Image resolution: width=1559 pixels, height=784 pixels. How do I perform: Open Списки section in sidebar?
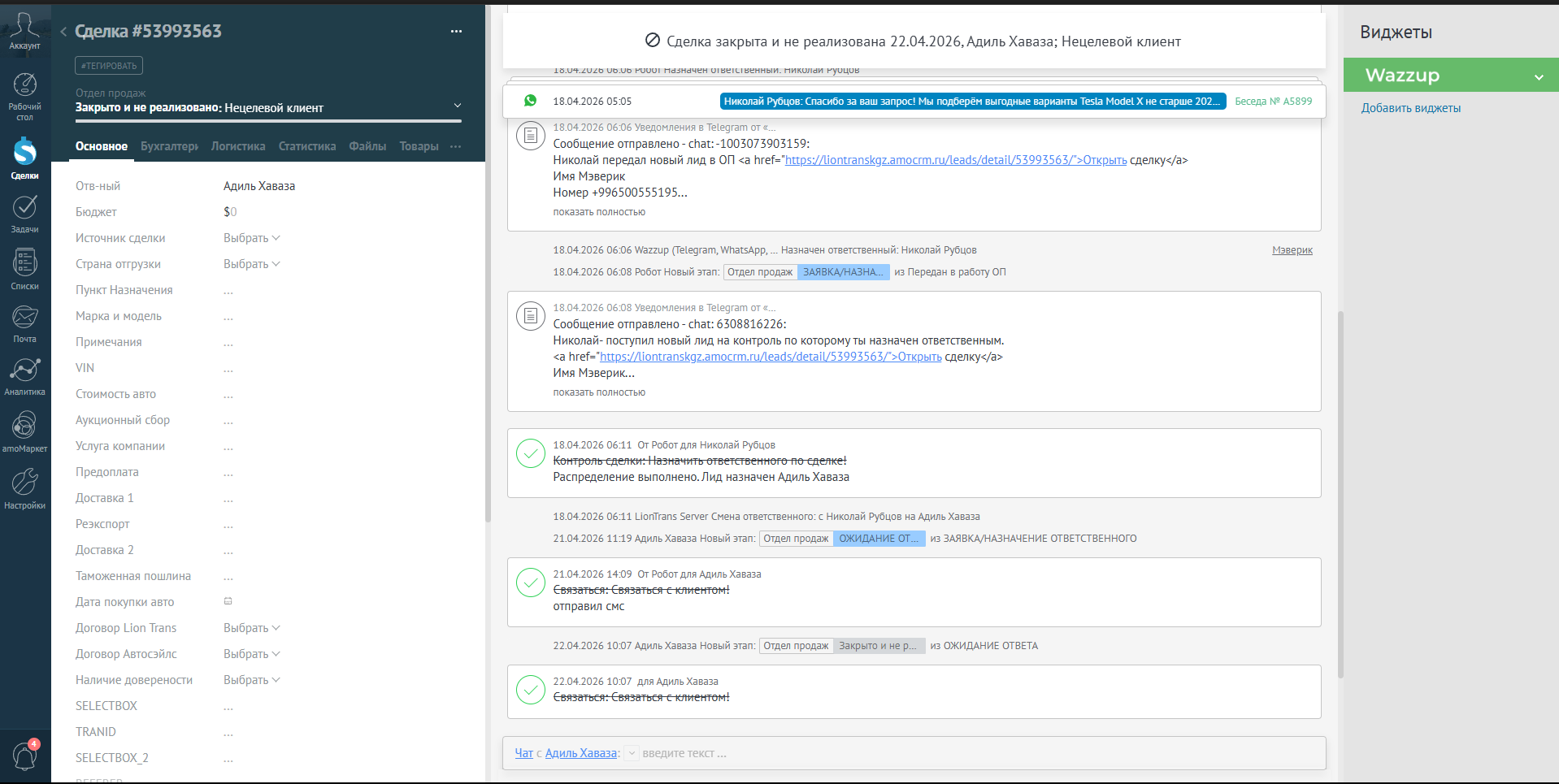point(24,269)
